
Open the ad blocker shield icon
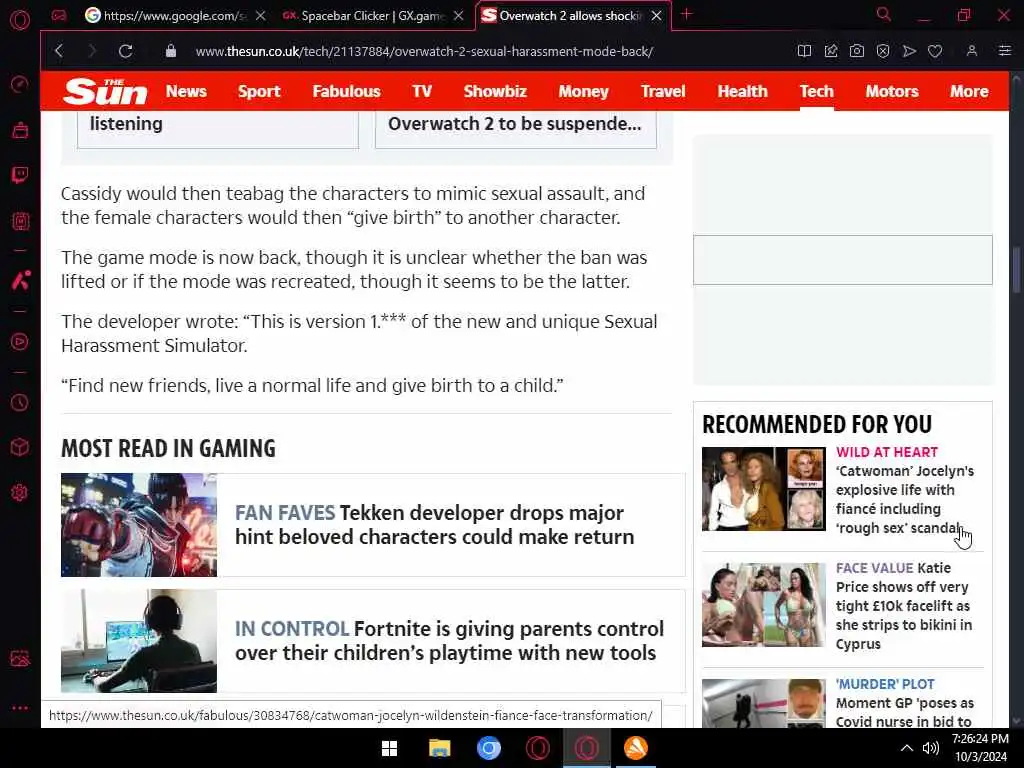tap(883, 51)
